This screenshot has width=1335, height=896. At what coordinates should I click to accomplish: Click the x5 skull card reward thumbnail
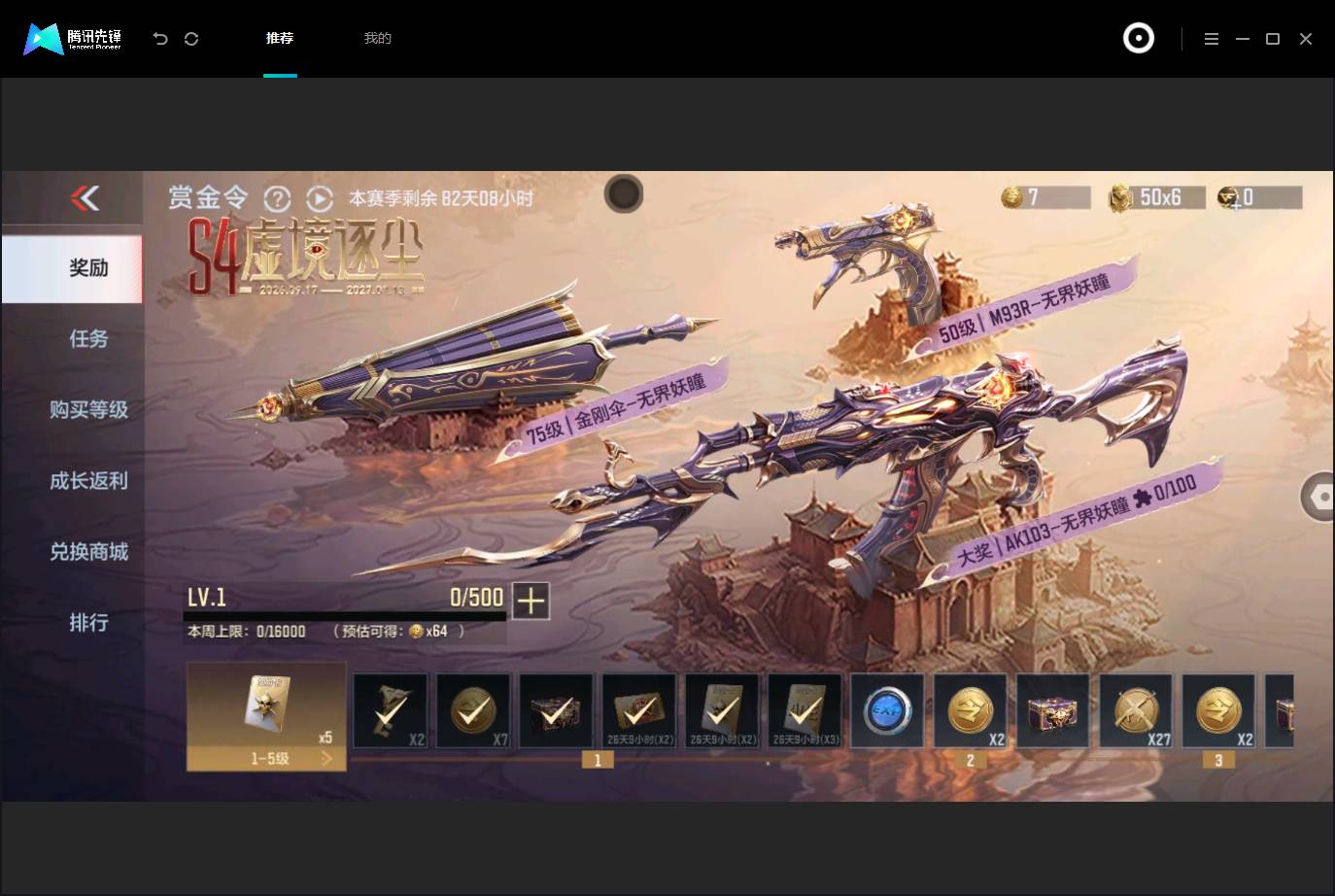click(x=266, y=705)
